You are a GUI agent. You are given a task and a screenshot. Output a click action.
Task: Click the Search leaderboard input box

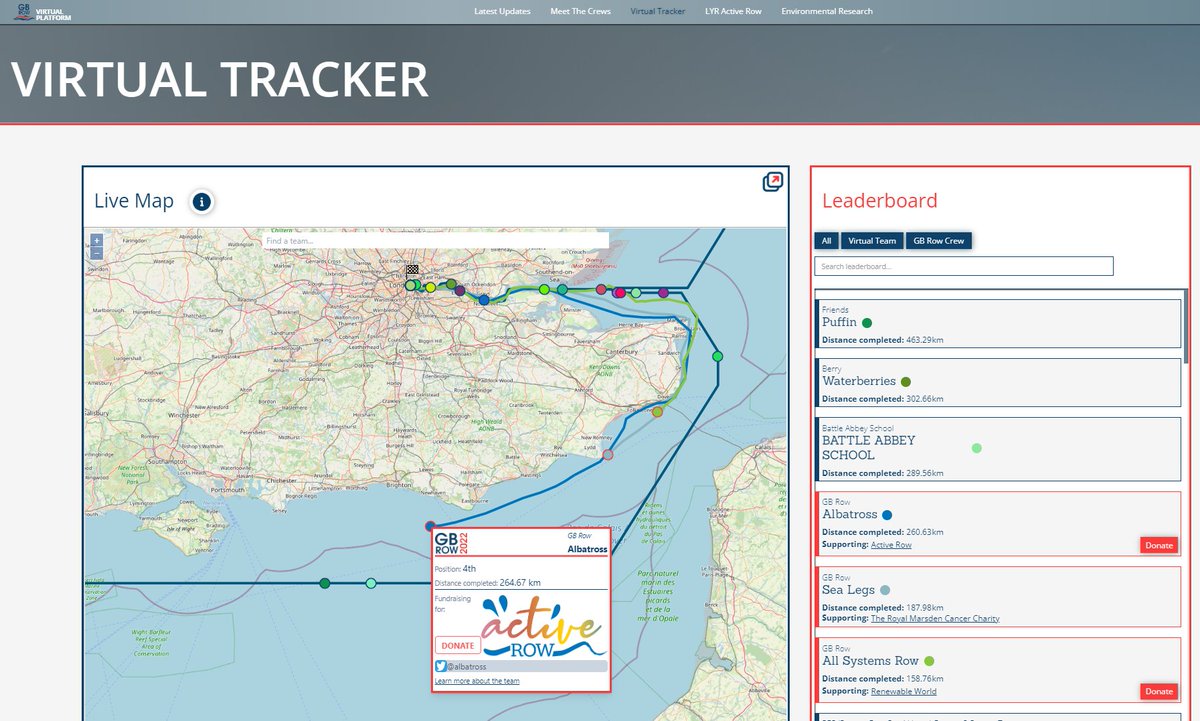(x=964, y=266)
